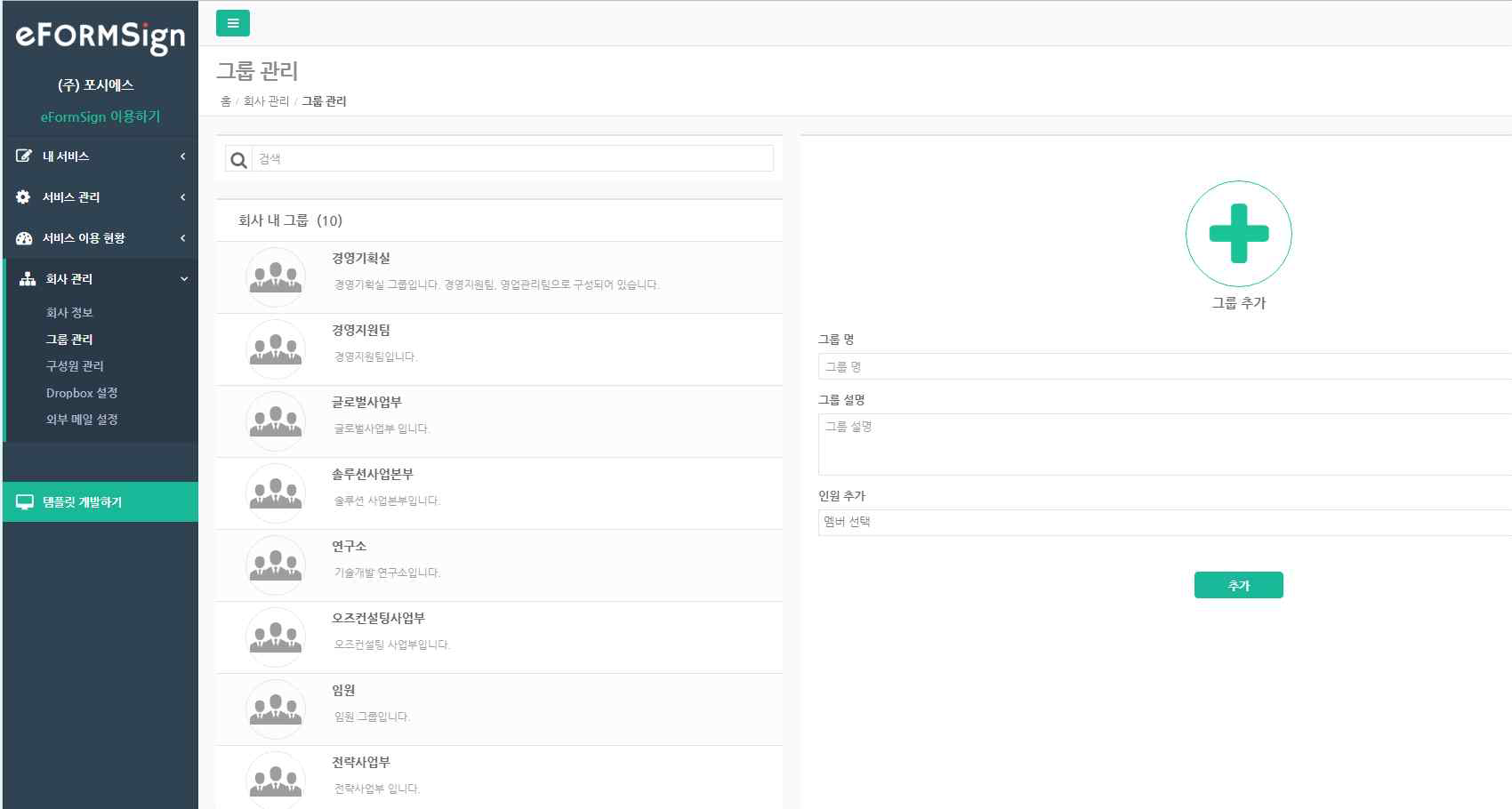1512x809 pixels.
Task: Click the (주) 포시에스 company name
Action: click(x=96, y=85)
